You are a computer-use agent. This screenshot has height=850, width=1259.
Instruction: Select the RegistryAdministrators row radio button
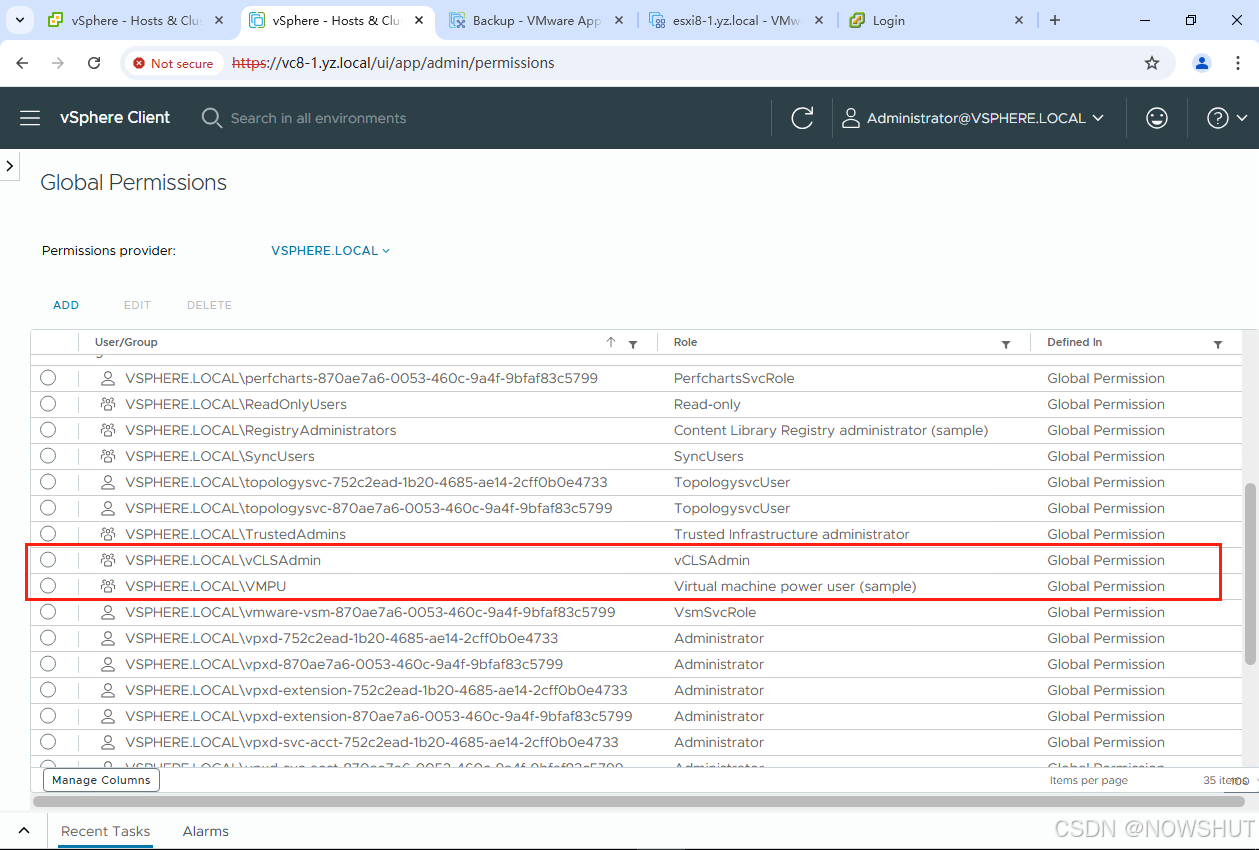48,430
